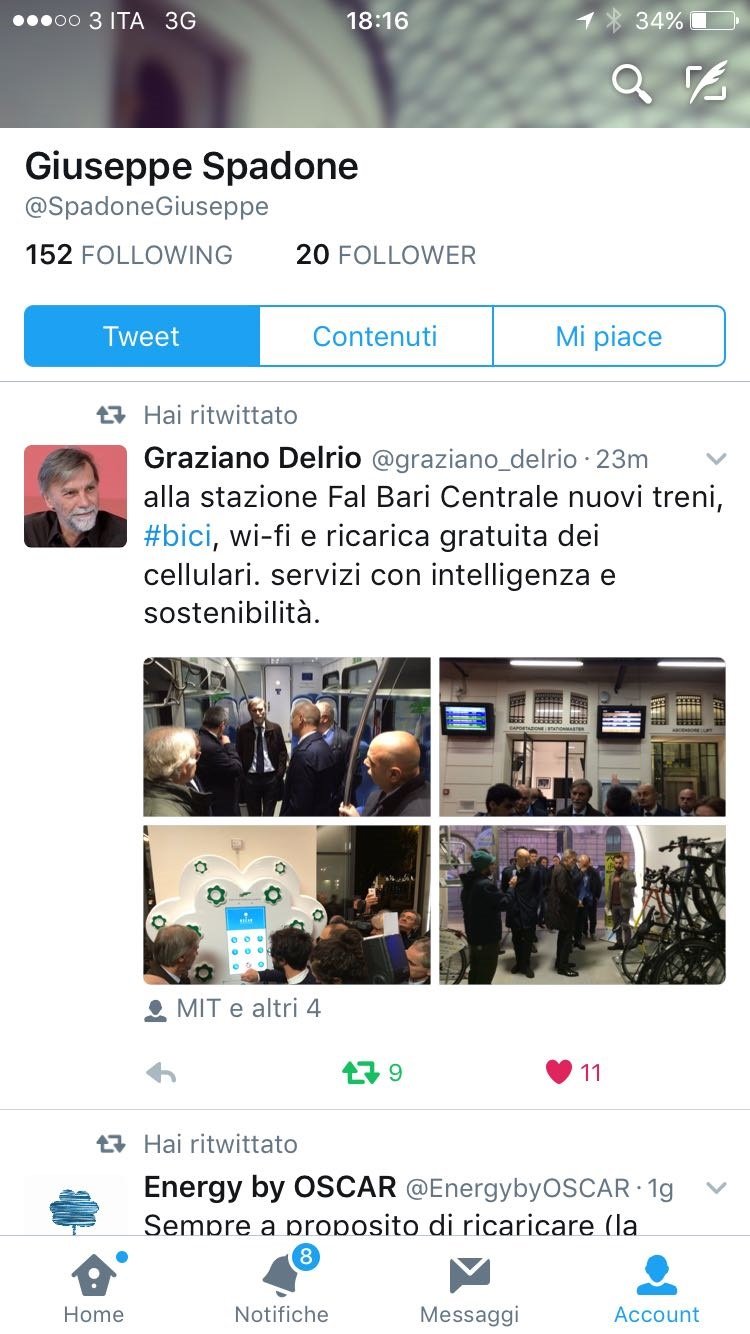Reply to Graziano Delrio's tweet
The image size is (750, 1334).
click(x=161, y=1073)
